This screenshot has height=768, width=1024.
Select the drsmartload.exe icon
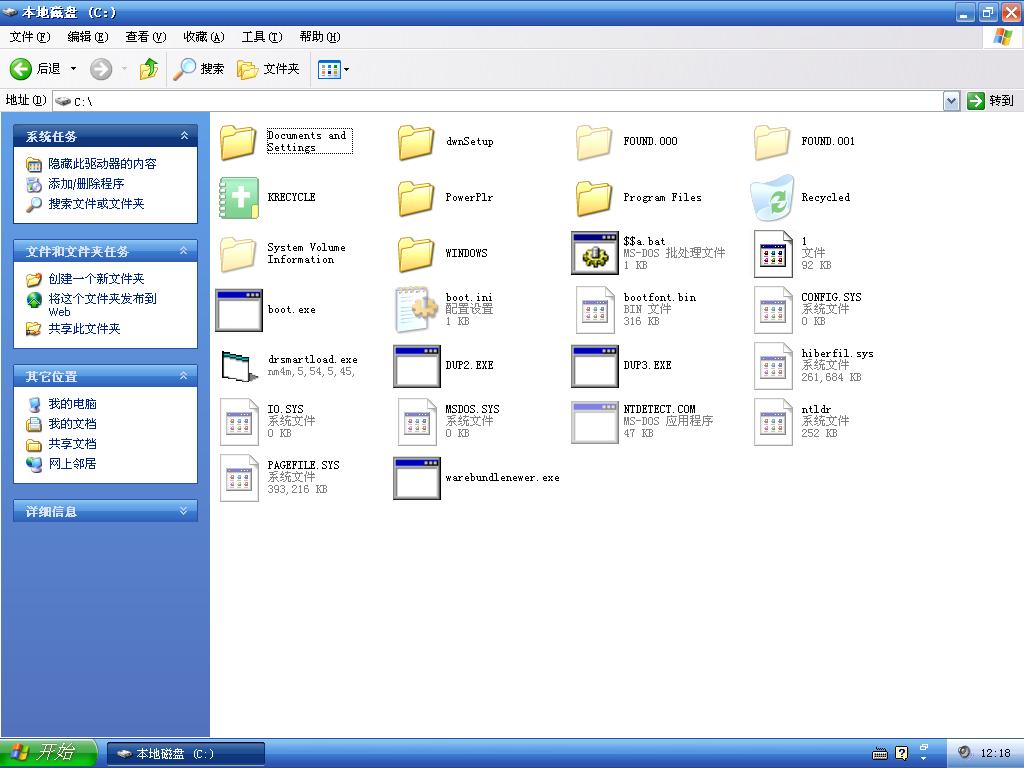pos(239,366)
